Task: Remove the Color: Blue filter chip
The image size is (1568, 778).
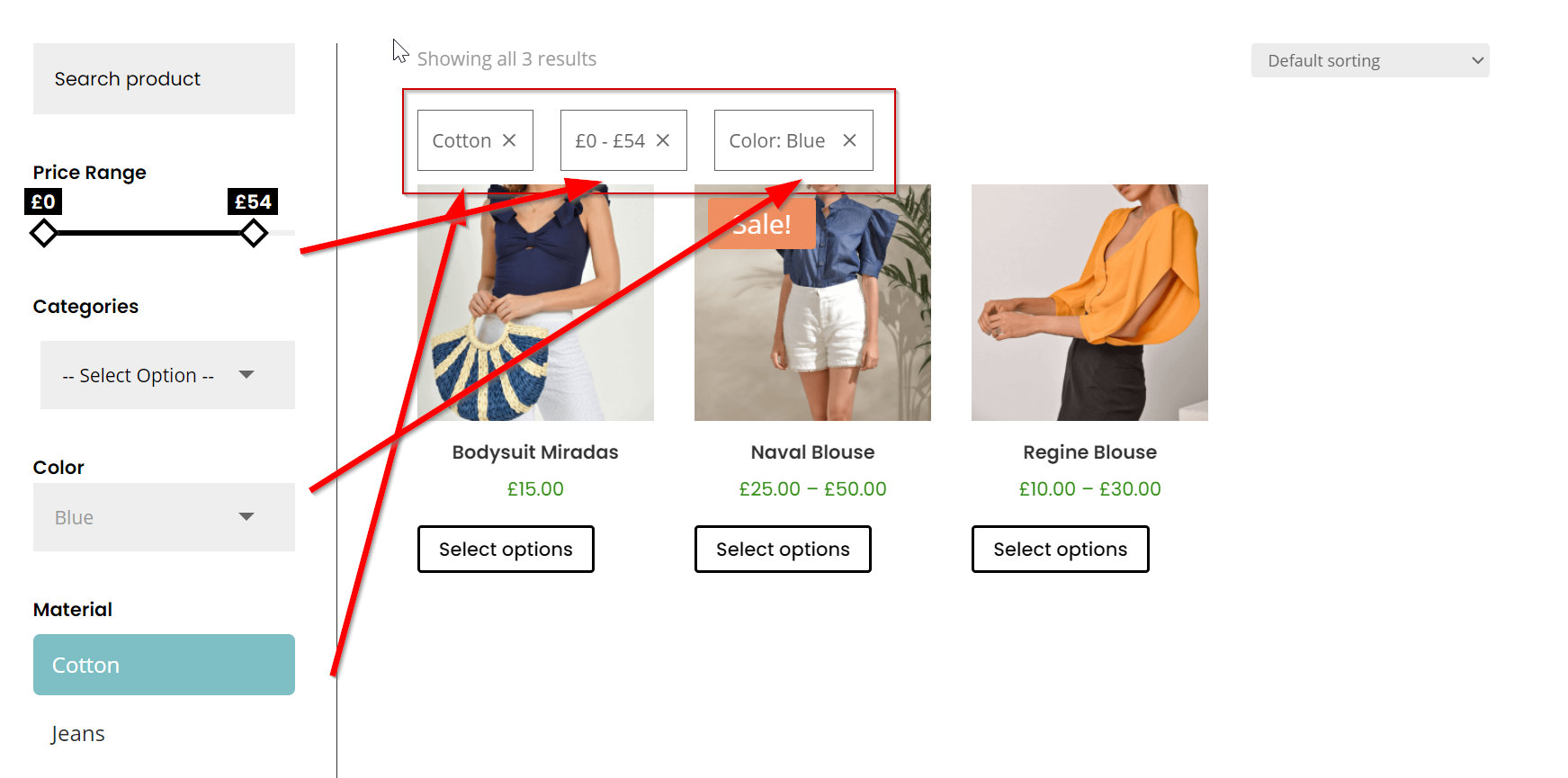Action: point(849,140)
